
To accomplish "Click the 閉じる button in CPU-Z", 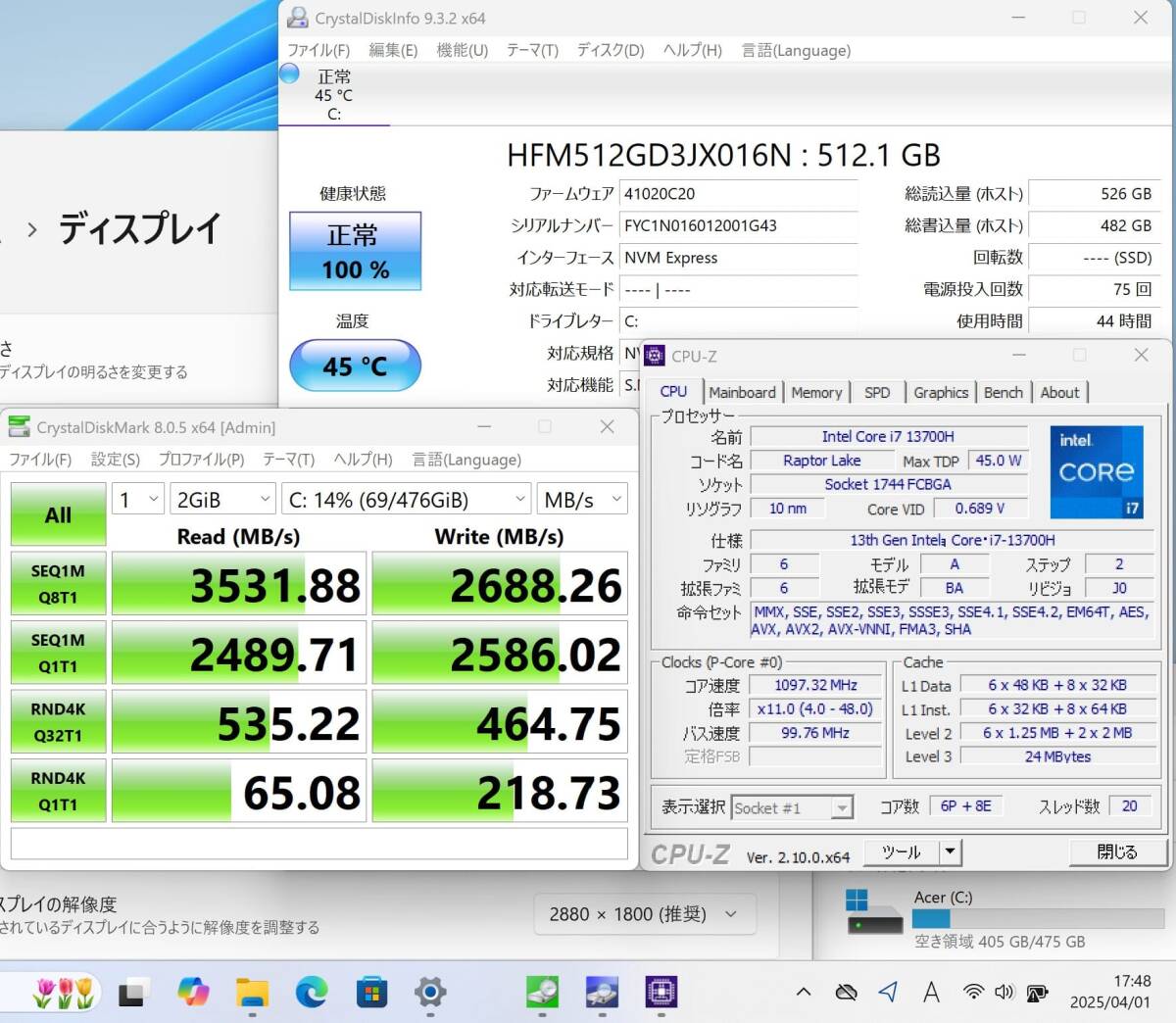I will click(x=1116, y=852).
